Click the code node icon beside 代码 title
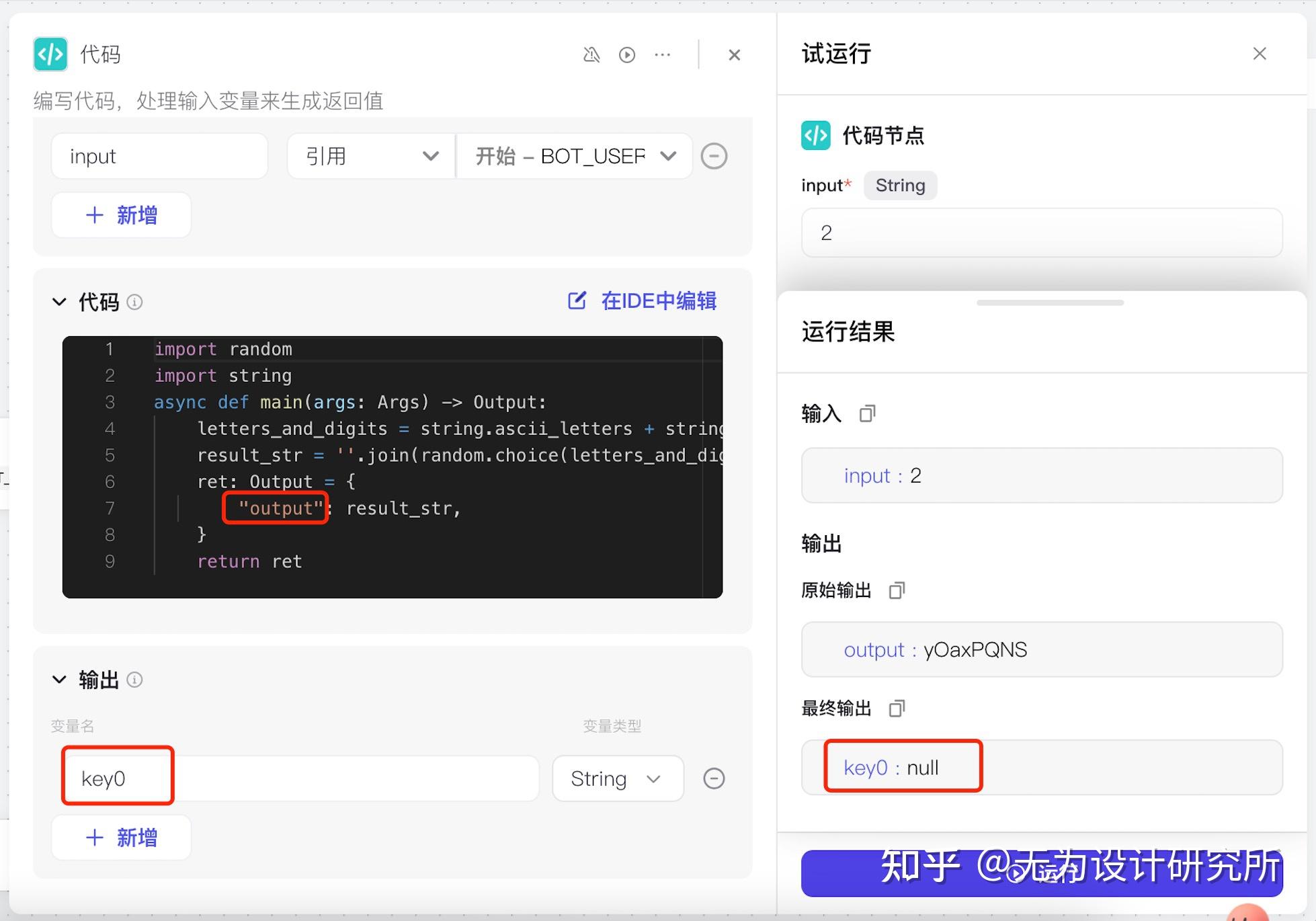This screenshot has width=1316, height=921. 50,54
